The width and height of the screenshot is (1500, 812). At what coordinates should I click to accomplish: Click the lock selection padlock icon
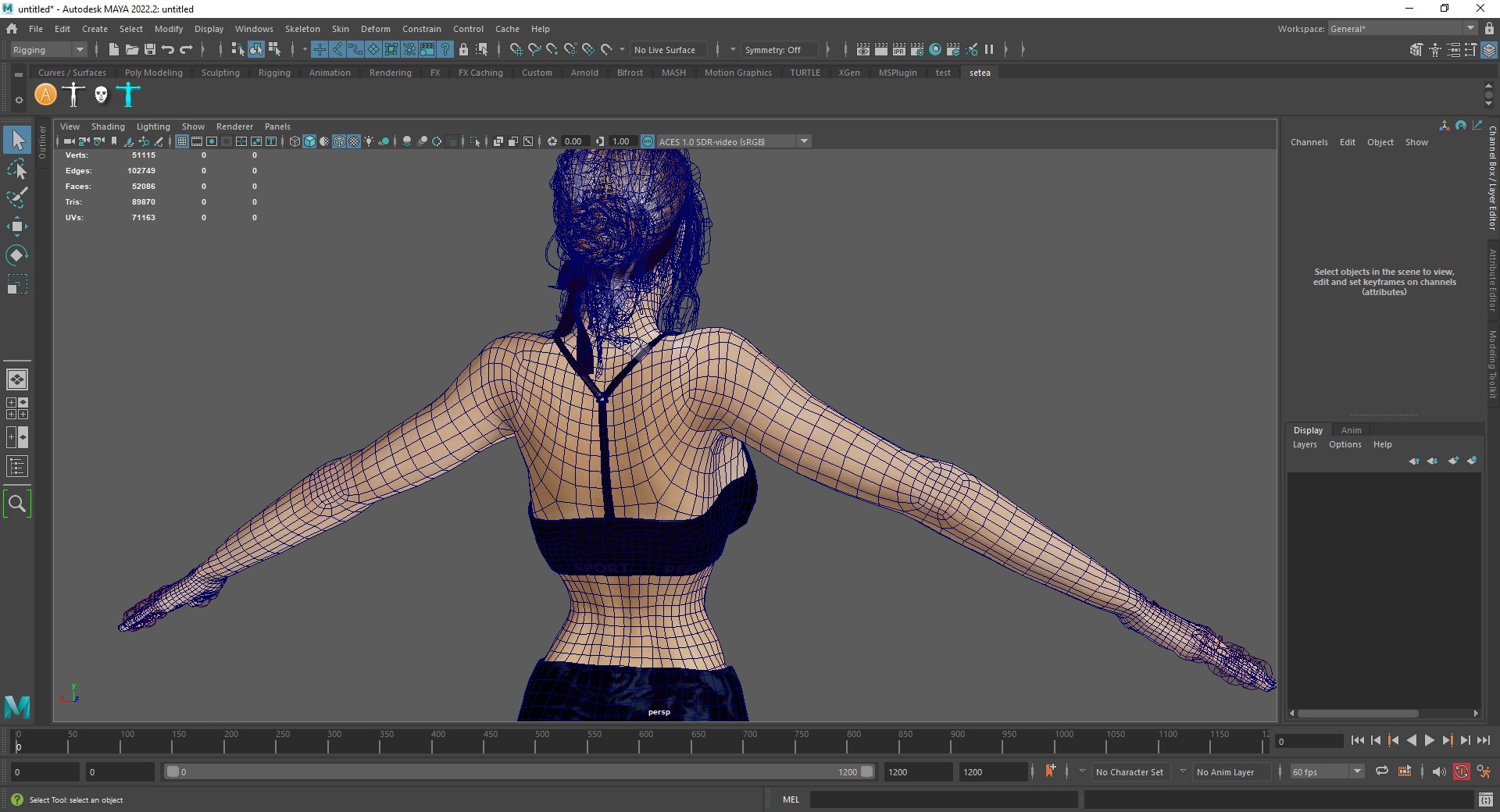(463, 49)
